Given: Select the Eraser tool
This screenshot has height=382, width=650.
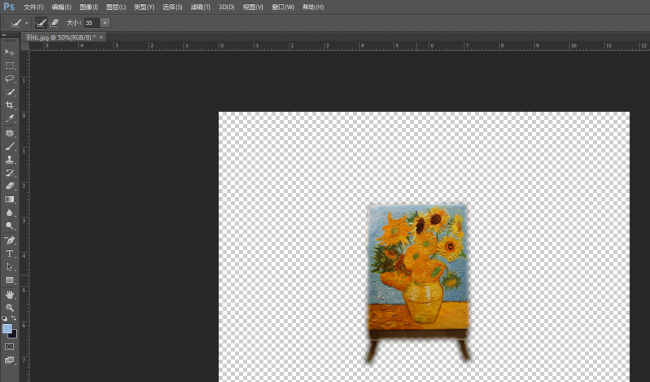Looking at the screenshot, I should 10,186.
